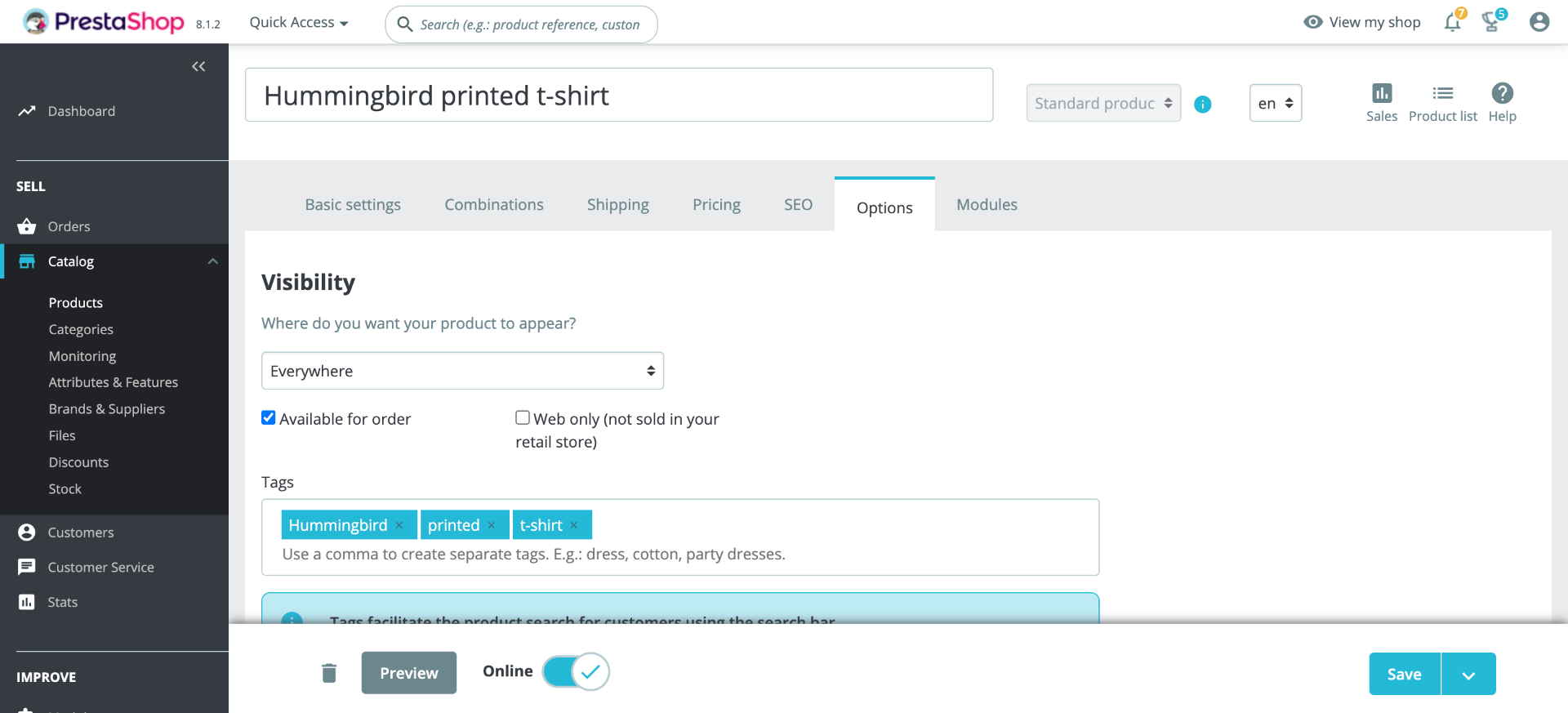Click the notifications bell icon
1568x713 pixels.
coord(1452,22)
